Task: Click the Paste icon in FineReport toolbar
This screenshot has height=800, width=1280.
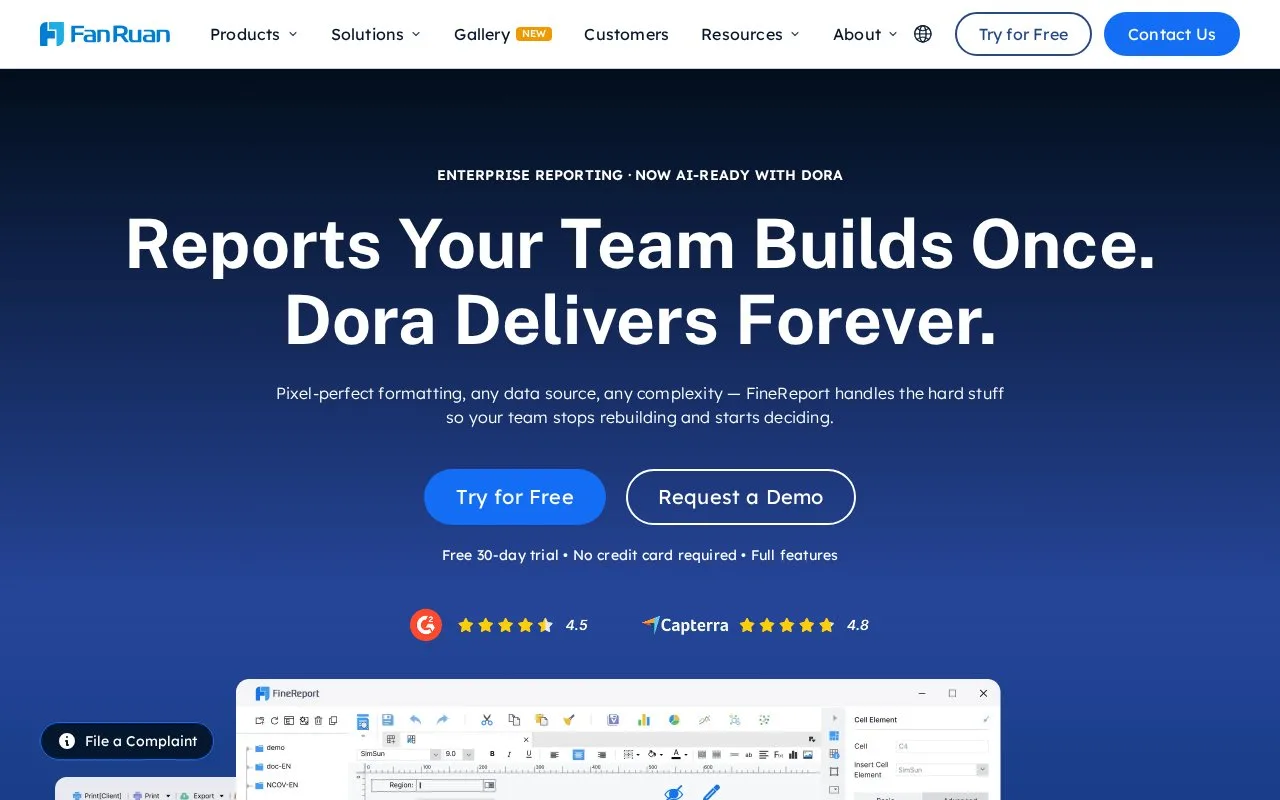Action: (541, 719)
